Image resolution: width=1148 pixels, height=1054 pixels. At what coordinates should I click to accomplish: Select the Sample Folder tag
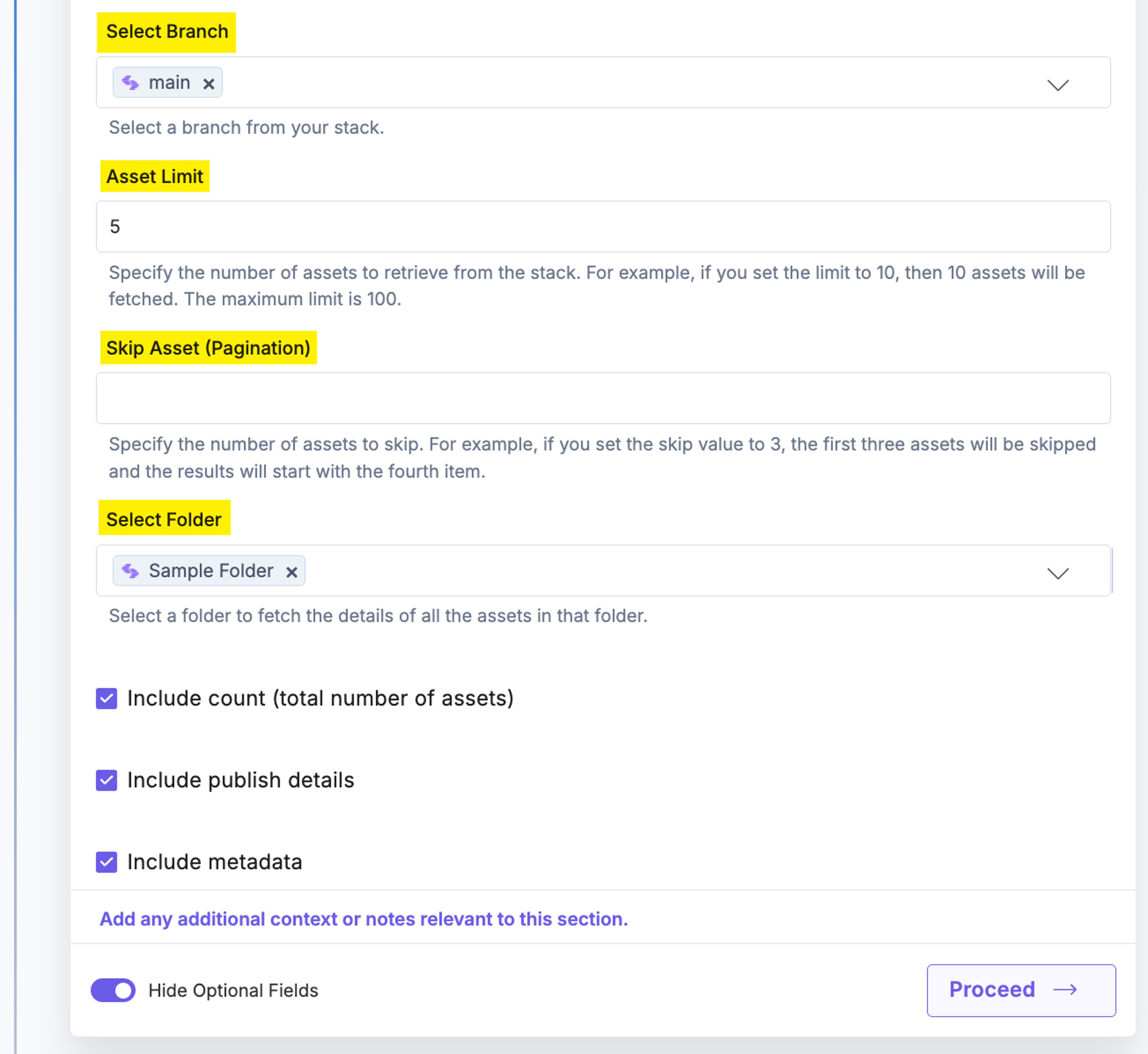[209, 570]
